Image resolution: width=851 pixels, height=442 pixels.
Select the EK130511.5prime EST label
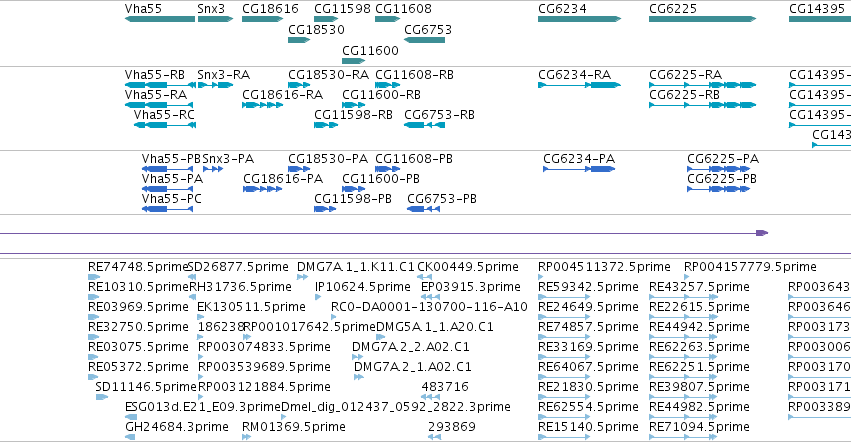click(251, 307)
